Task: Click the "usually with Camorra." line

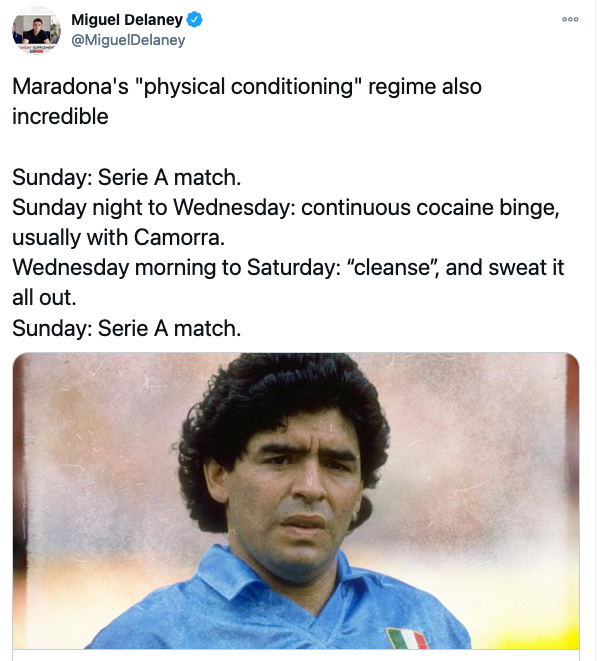Action: (x=118, y=237)
